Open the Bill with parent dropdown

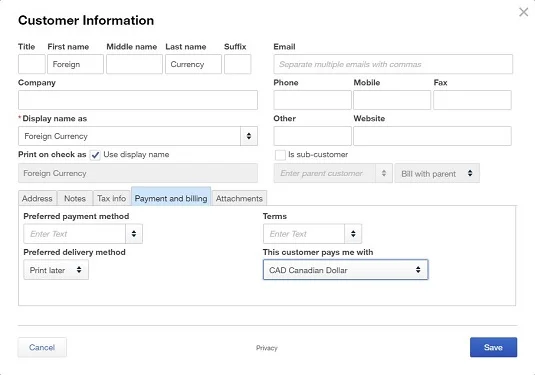[437, 173]
